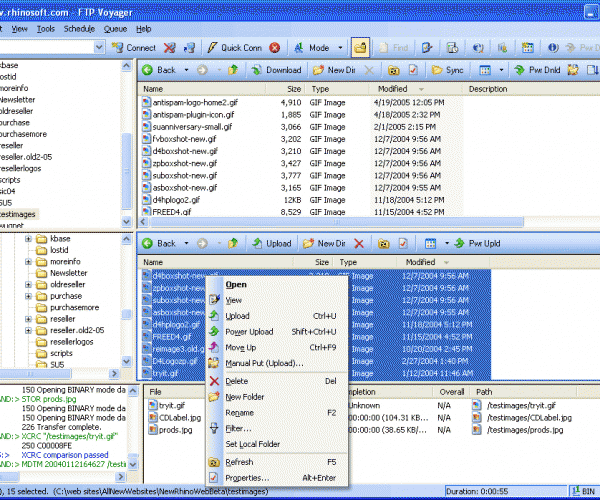Choose Open from the context menu
600x500 pixels.
(277, 284)
